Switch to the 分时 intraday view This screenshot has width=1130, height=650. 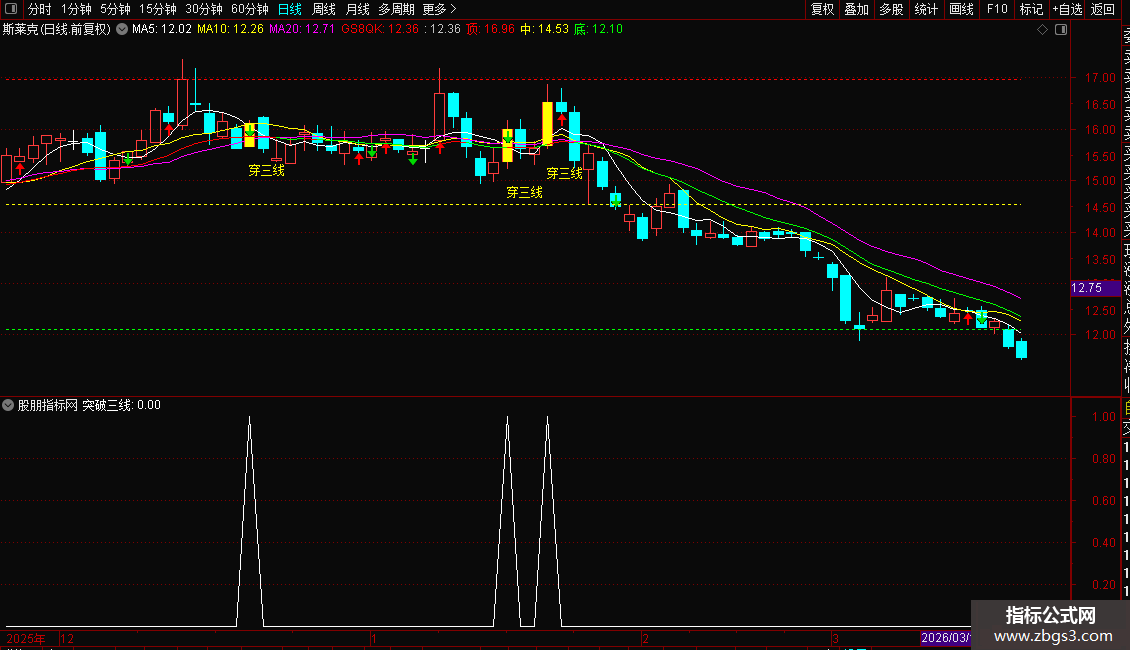[40, 9]
